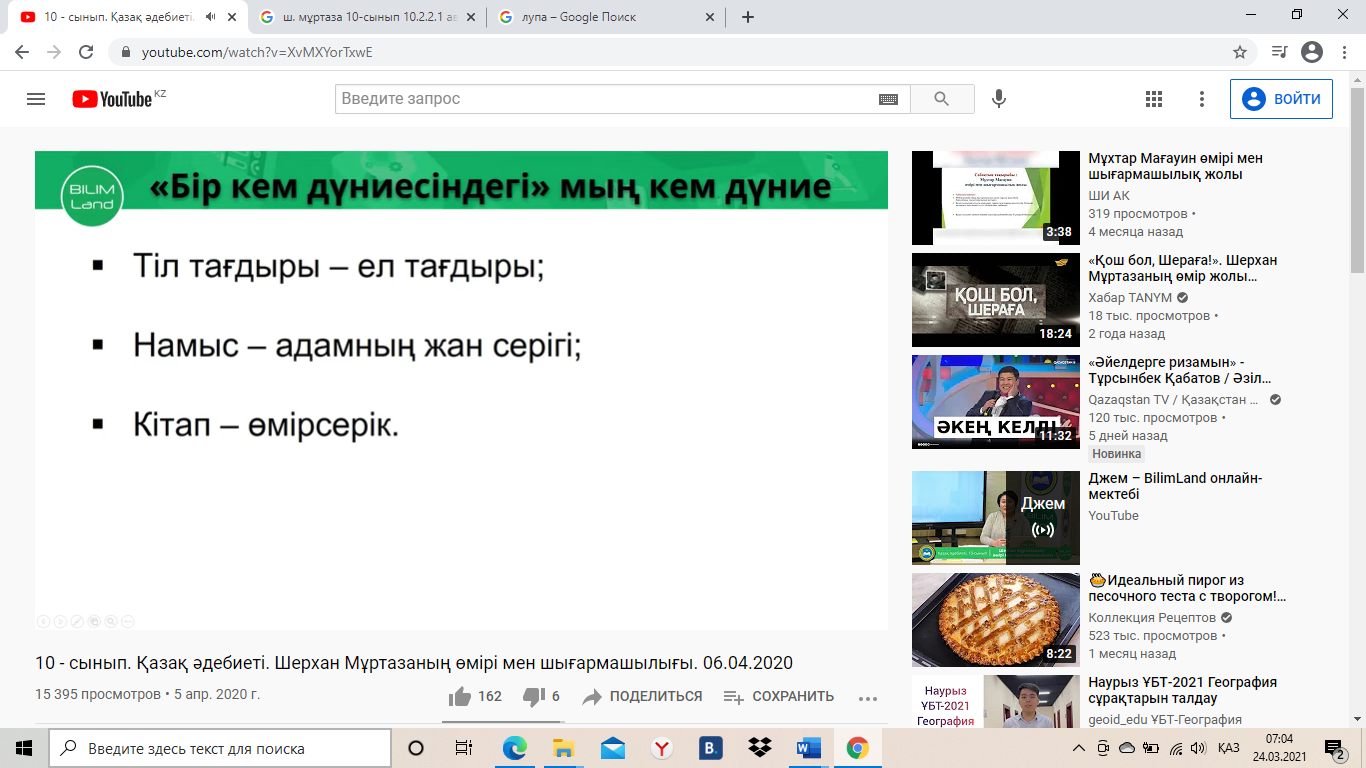Open Microsoft Word from the taskbar
Screen dimensions: 1366x768
tap(808, 748)
